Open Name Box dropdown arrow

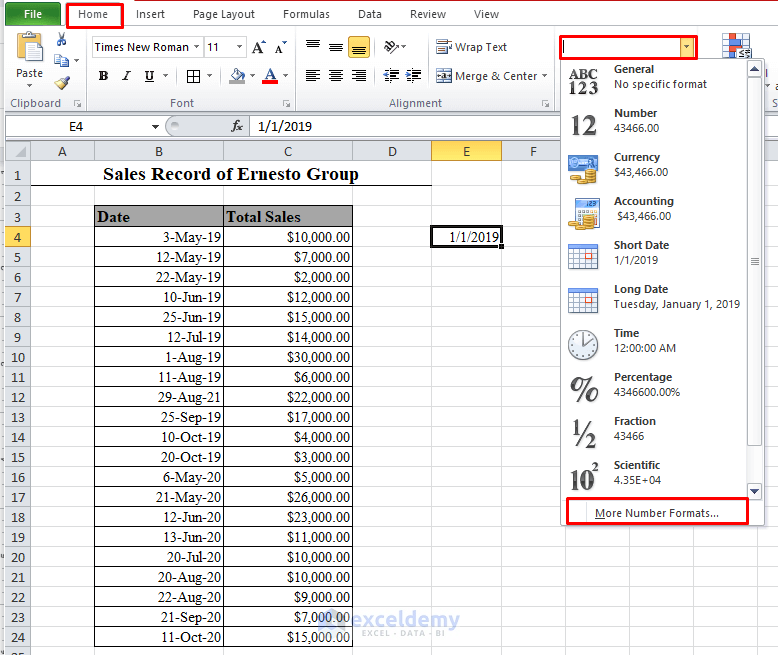[x=155, y=127]
